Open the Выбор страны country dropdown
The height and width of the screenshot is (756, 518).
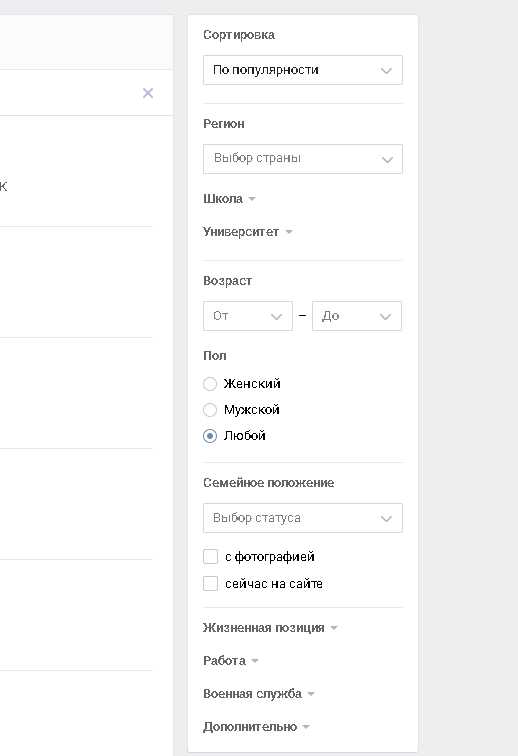302,159
